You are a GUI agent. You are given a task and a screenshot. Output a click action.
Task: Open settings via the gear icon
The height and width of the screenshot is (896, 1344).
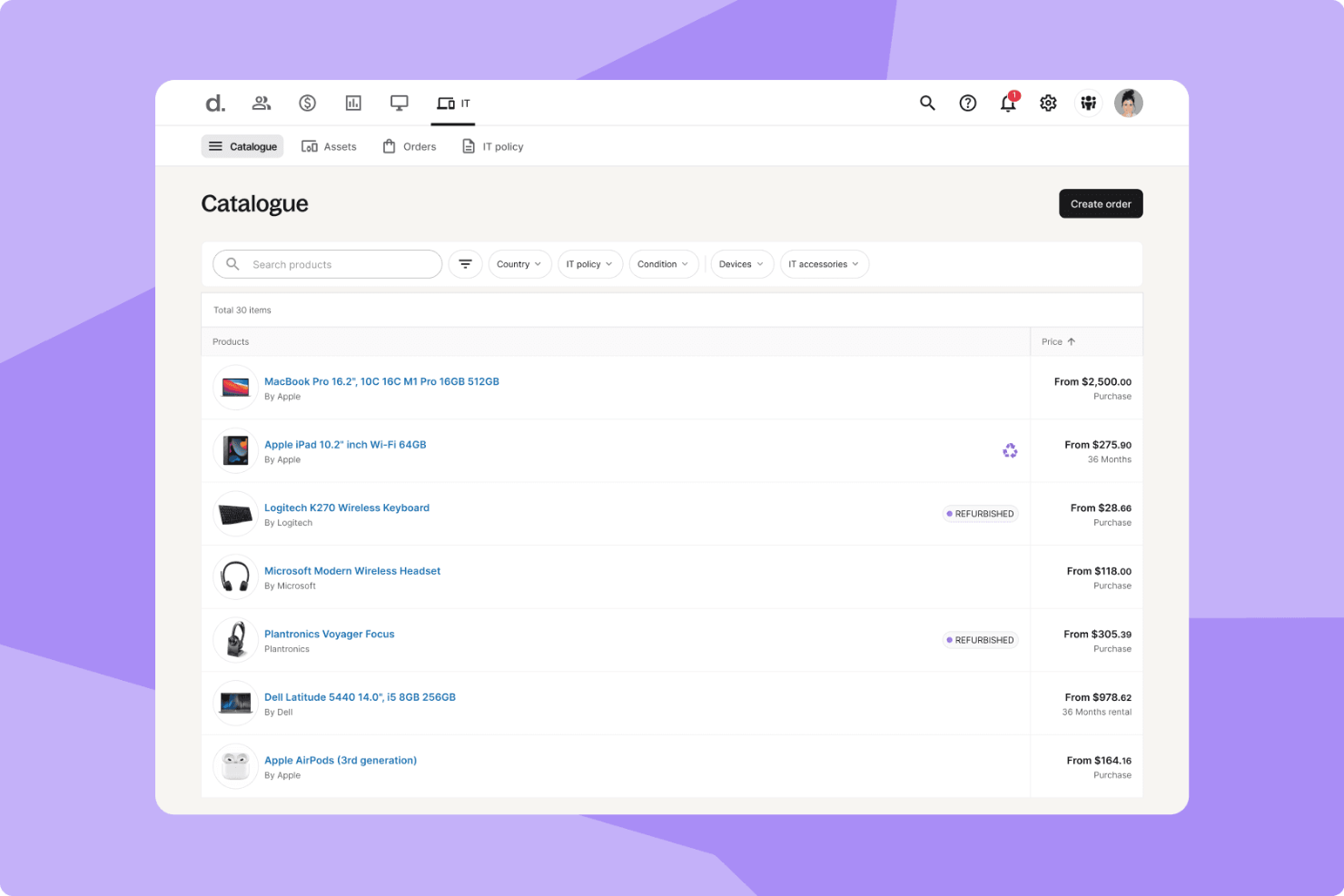(1048, 103)
